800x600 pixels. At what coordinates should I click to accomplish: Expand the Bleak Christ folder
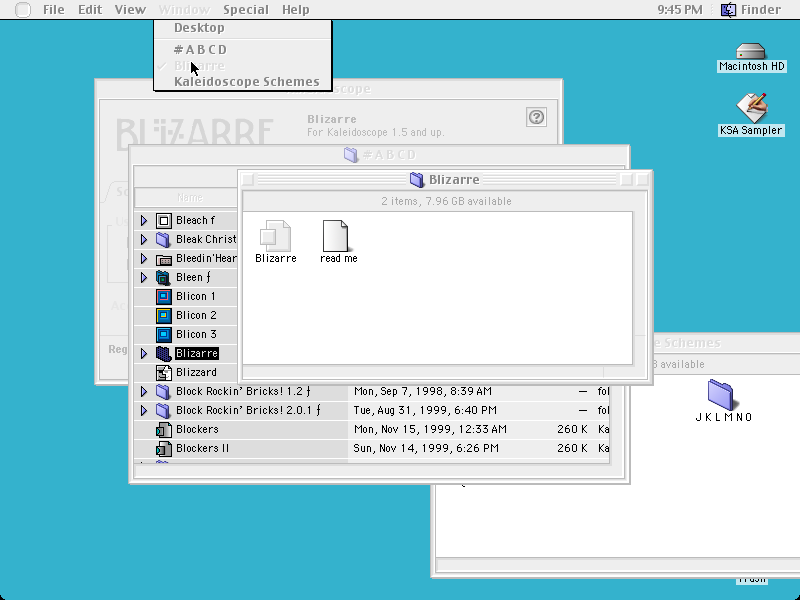(x=144, y=239)
